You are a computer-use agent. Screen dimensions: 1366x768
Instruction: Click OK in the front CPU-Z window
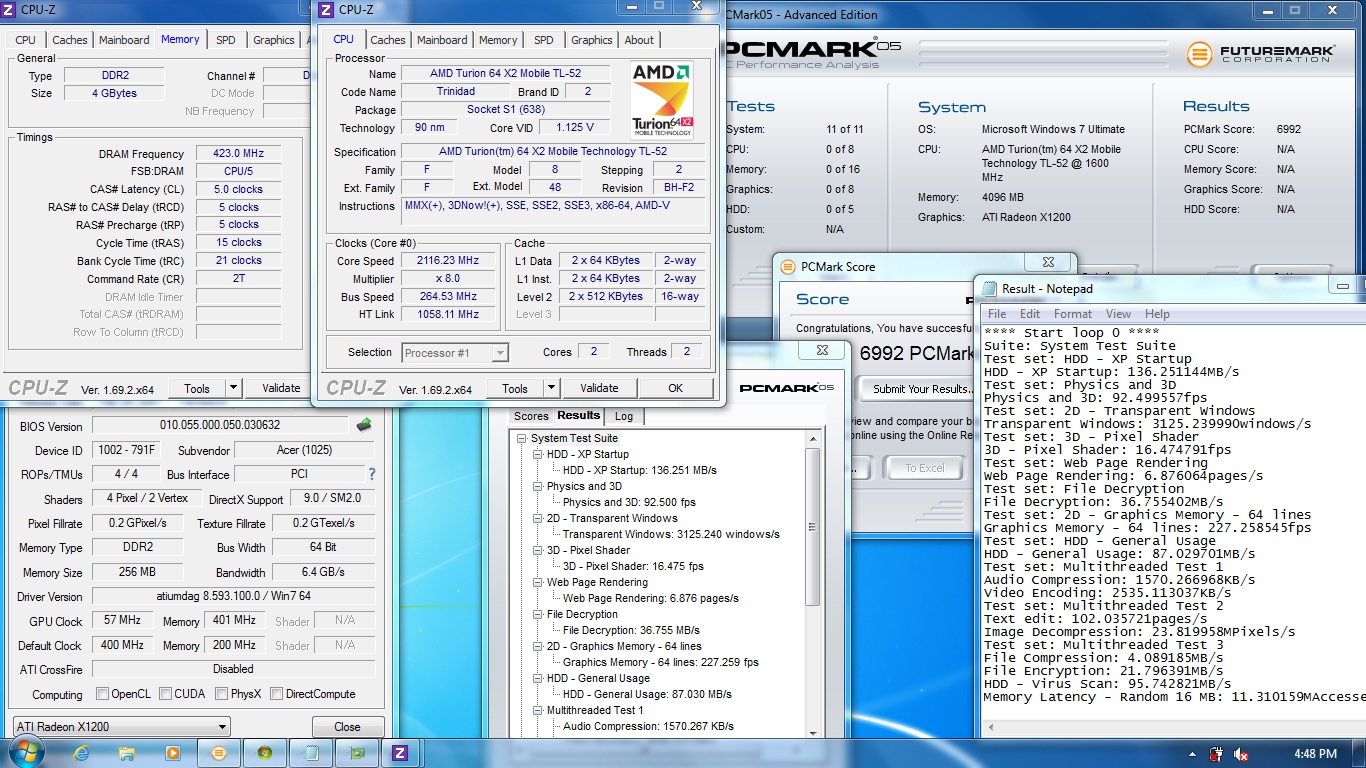(x=676, y=388)
